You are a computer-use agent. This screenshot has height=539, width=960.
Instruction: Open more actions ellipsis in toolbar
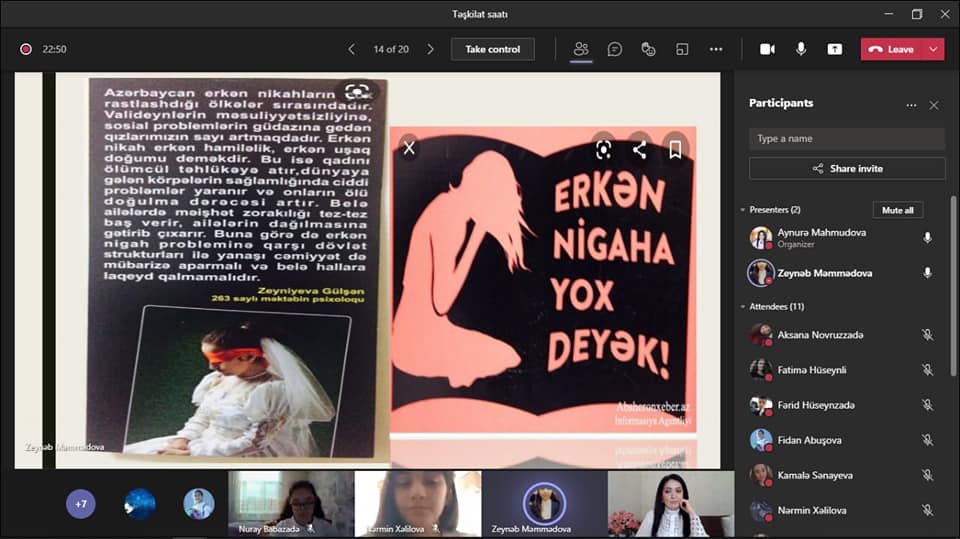(716, 49)
